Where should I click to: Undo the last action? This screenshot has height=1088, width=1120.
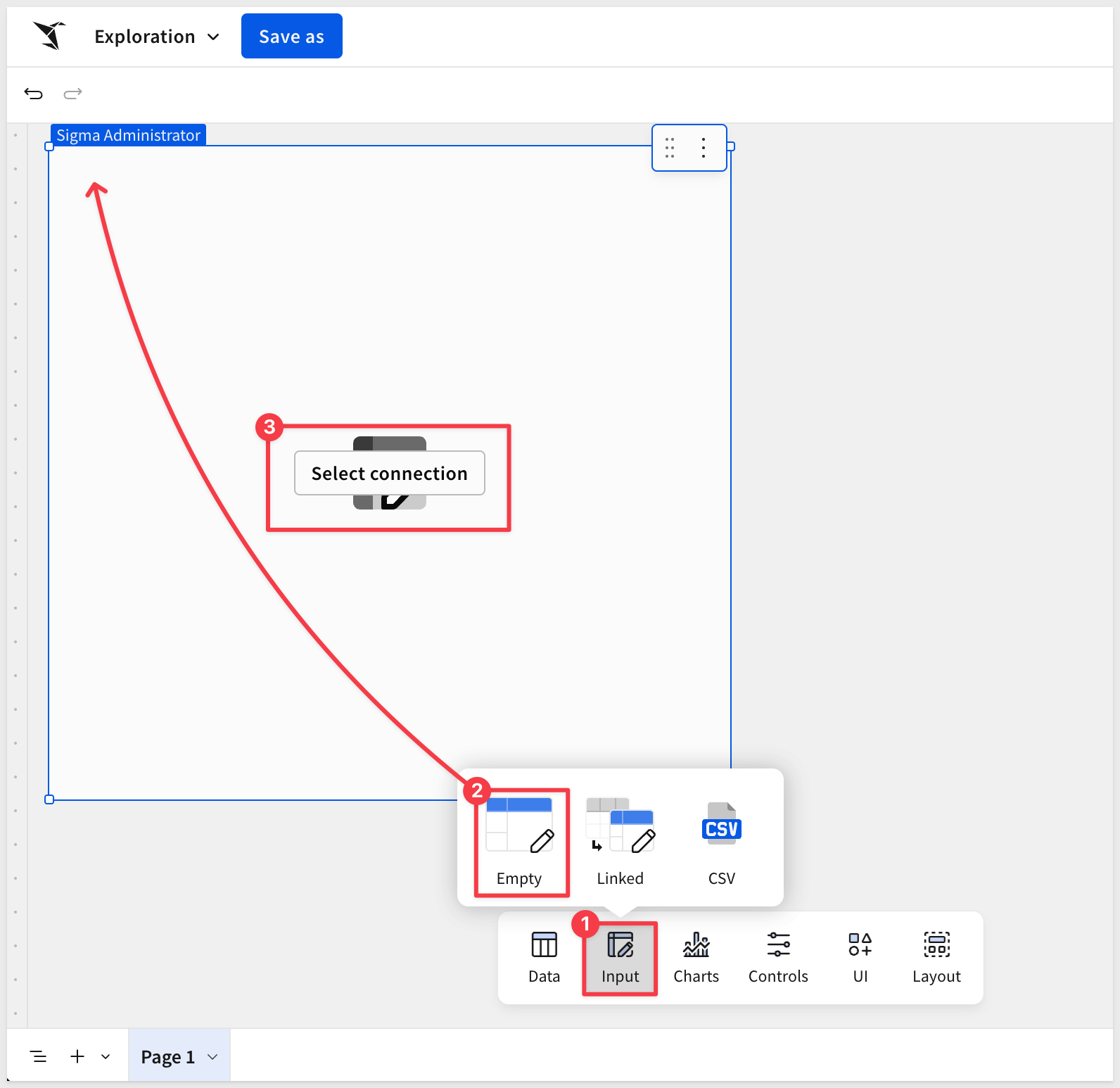pyautogui.click(x=33, y=94)
